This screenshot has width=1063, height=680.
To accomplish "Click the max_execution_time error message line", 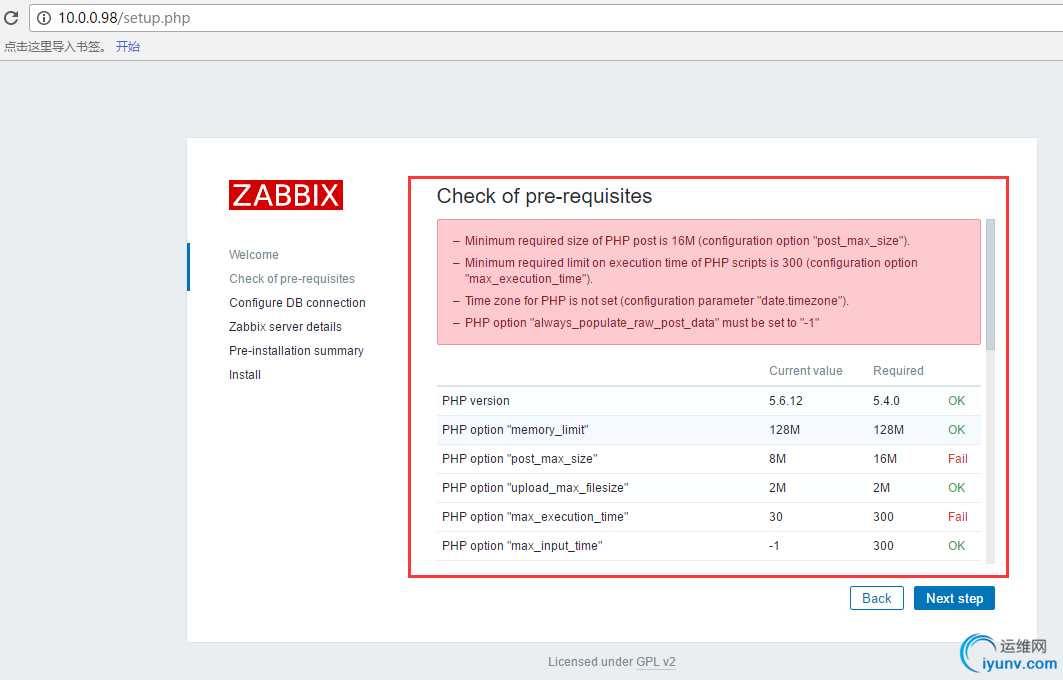I will (691, 271).
